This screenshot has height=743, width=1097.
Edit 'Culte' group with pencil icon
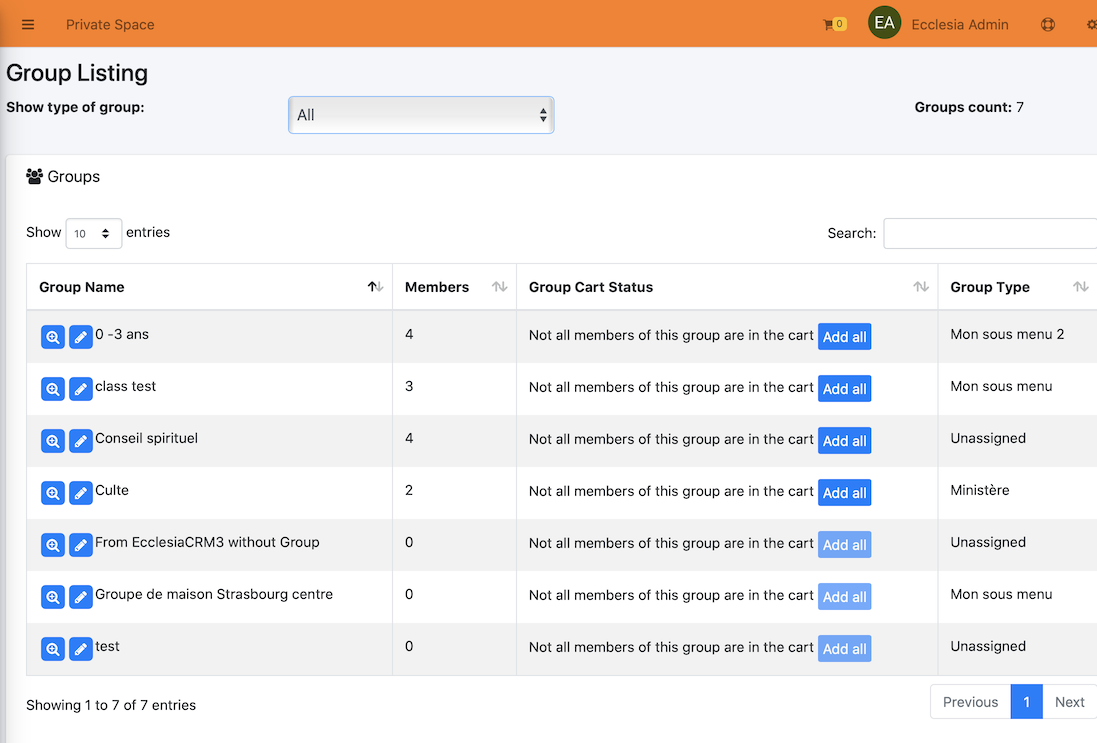click(x=81, y=493)
